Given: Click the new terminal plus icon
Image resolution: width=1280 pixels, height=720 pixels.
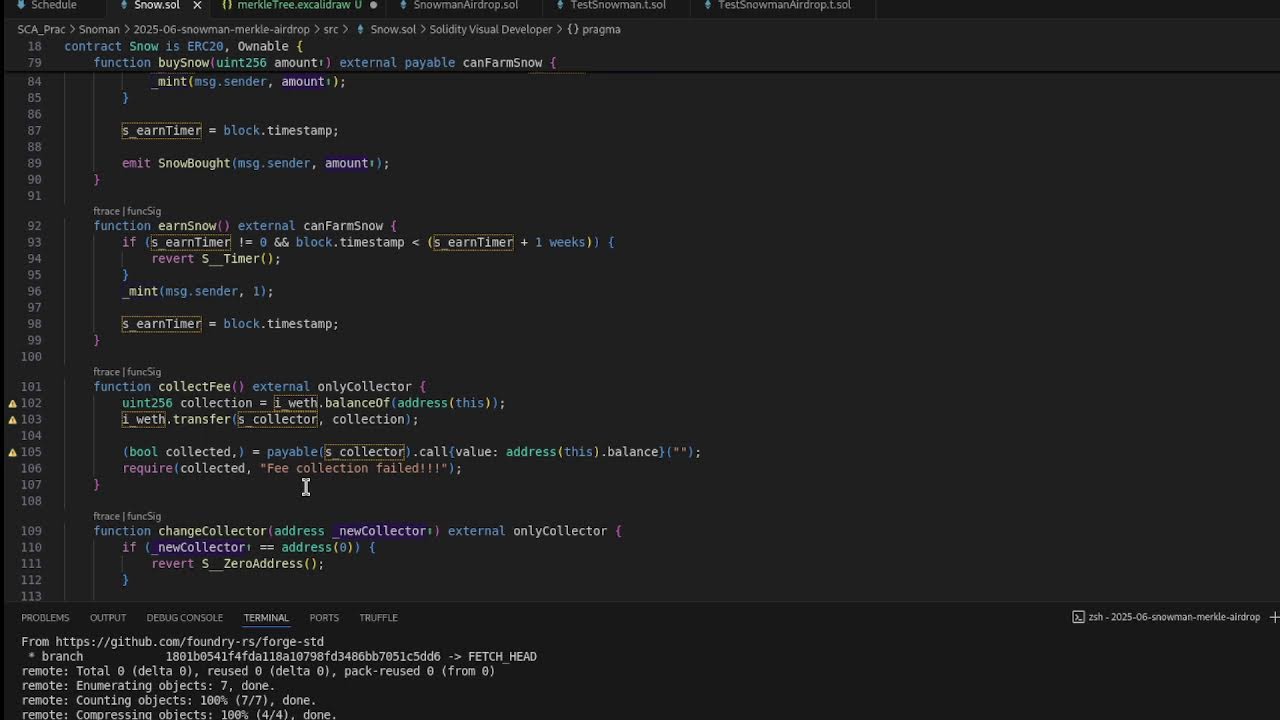Looking at the screenshot, I should tap(1274, 617).
